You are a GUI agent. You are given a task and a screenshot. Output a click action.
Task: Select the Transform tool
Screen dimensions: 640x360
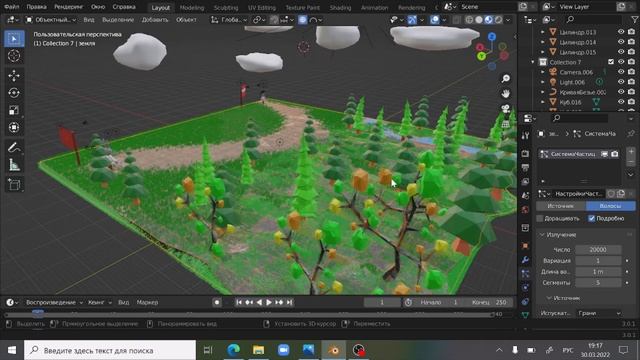[14, 127]
